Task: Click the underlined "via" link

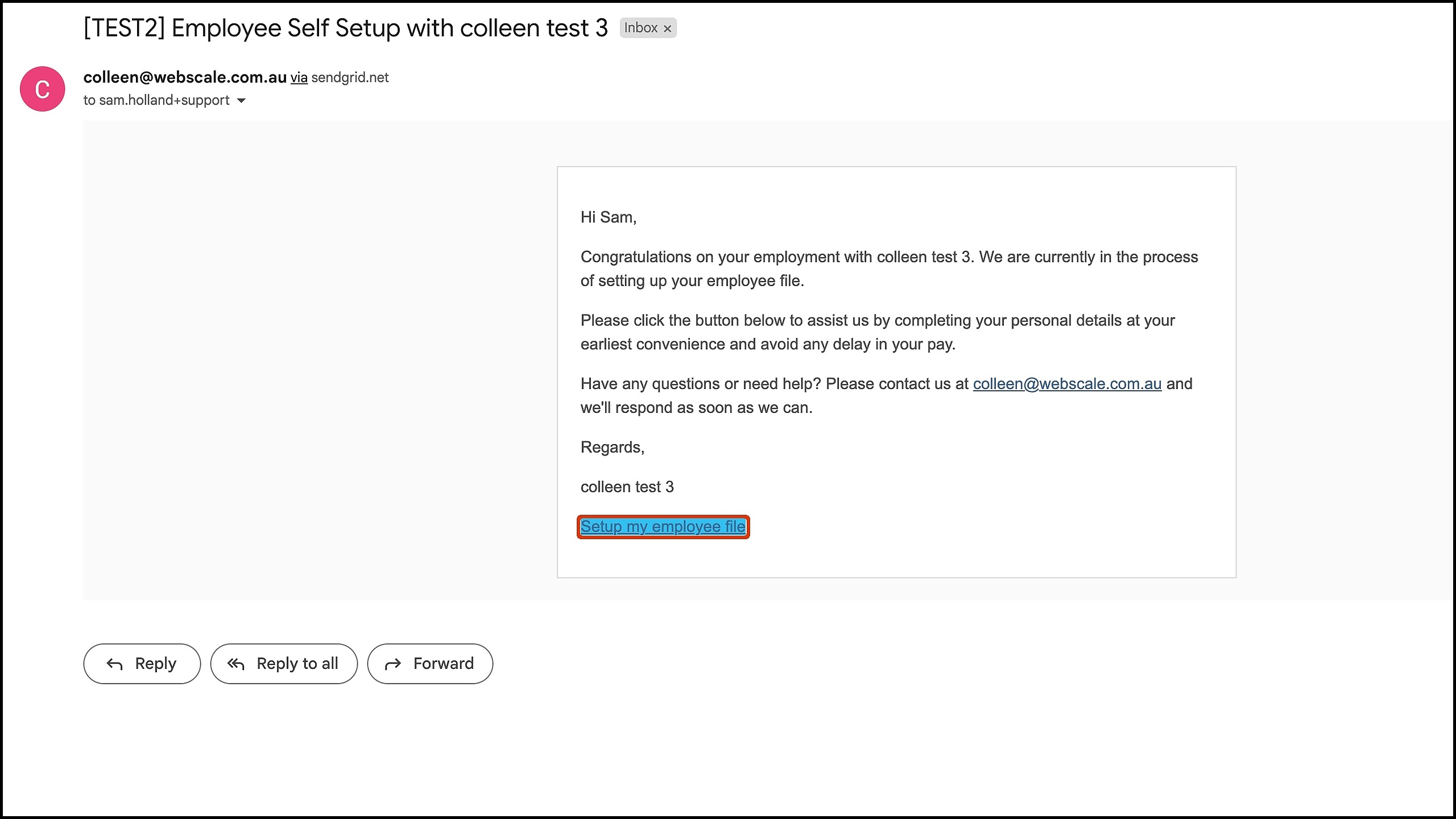Action: tap(299, 78)
